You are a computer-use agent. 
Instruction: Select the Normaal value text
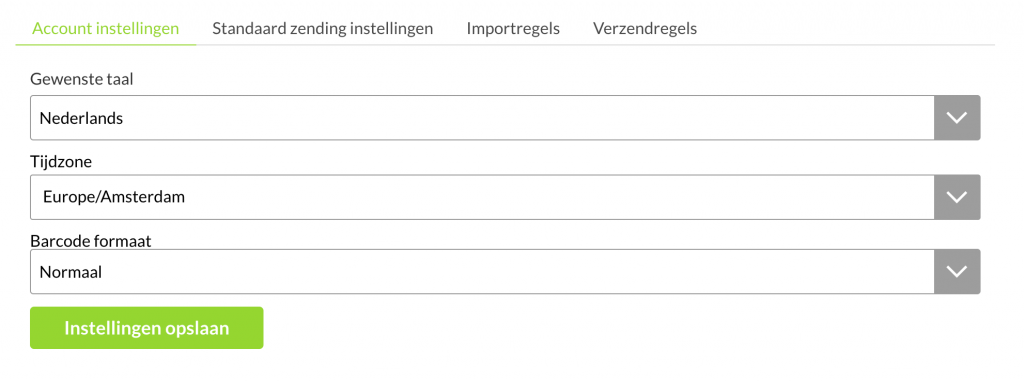[71, 272]
